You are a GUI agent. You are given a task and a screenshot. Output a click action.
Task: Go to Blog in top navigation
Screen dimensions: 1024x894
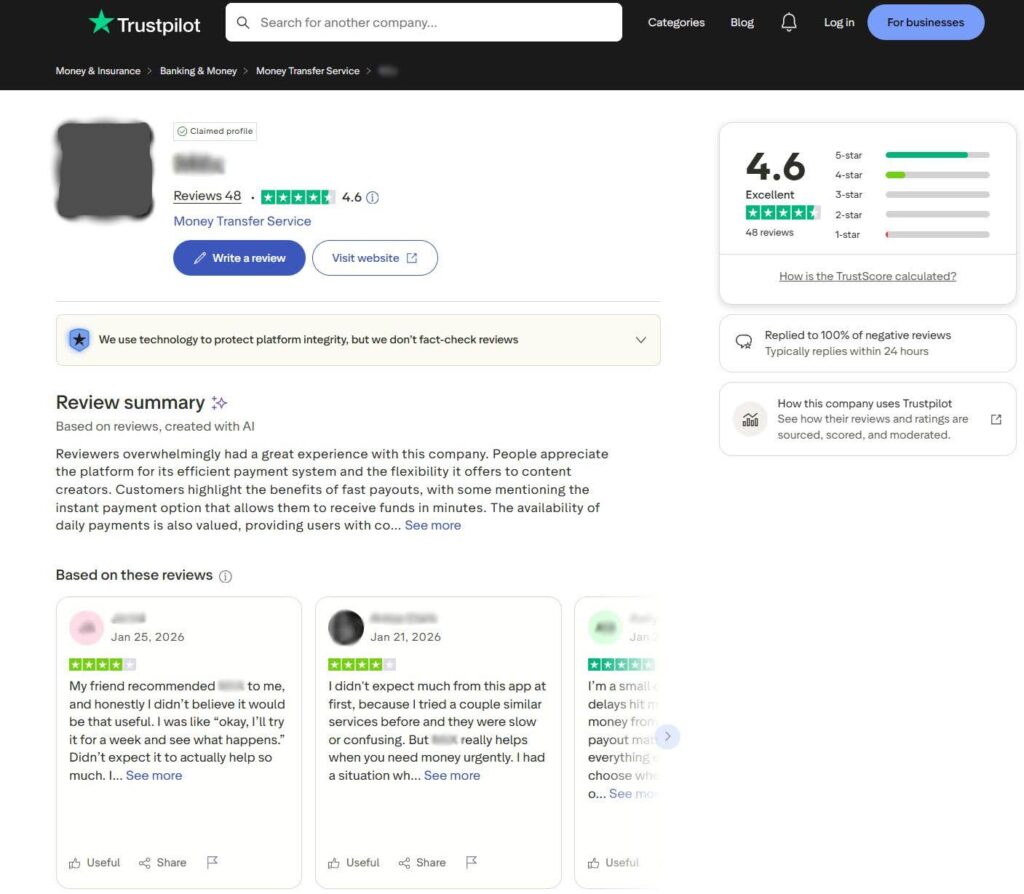point(742,22)
